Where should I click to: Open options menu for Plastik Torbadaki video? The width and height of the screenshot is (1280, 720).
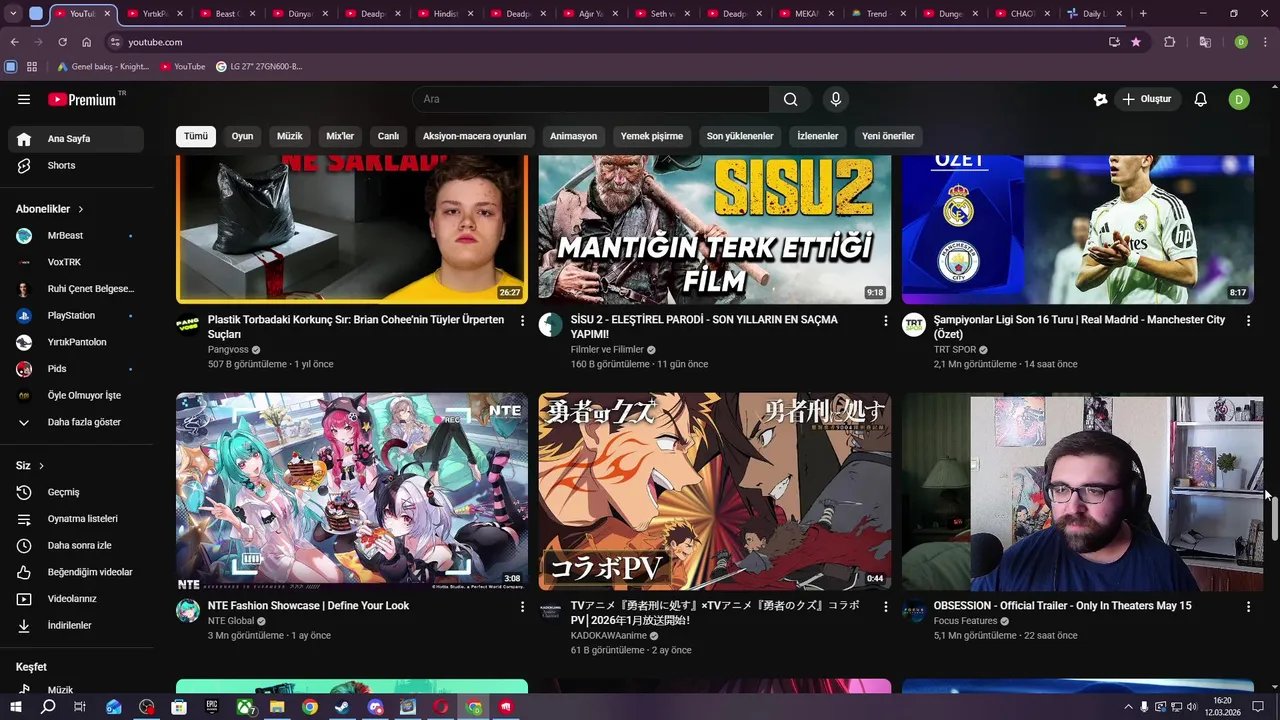pos(522,321)
